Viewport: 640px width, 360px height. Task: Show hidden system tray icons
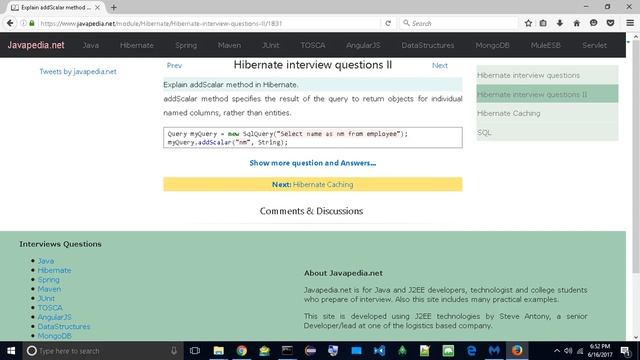coord(557,351)
